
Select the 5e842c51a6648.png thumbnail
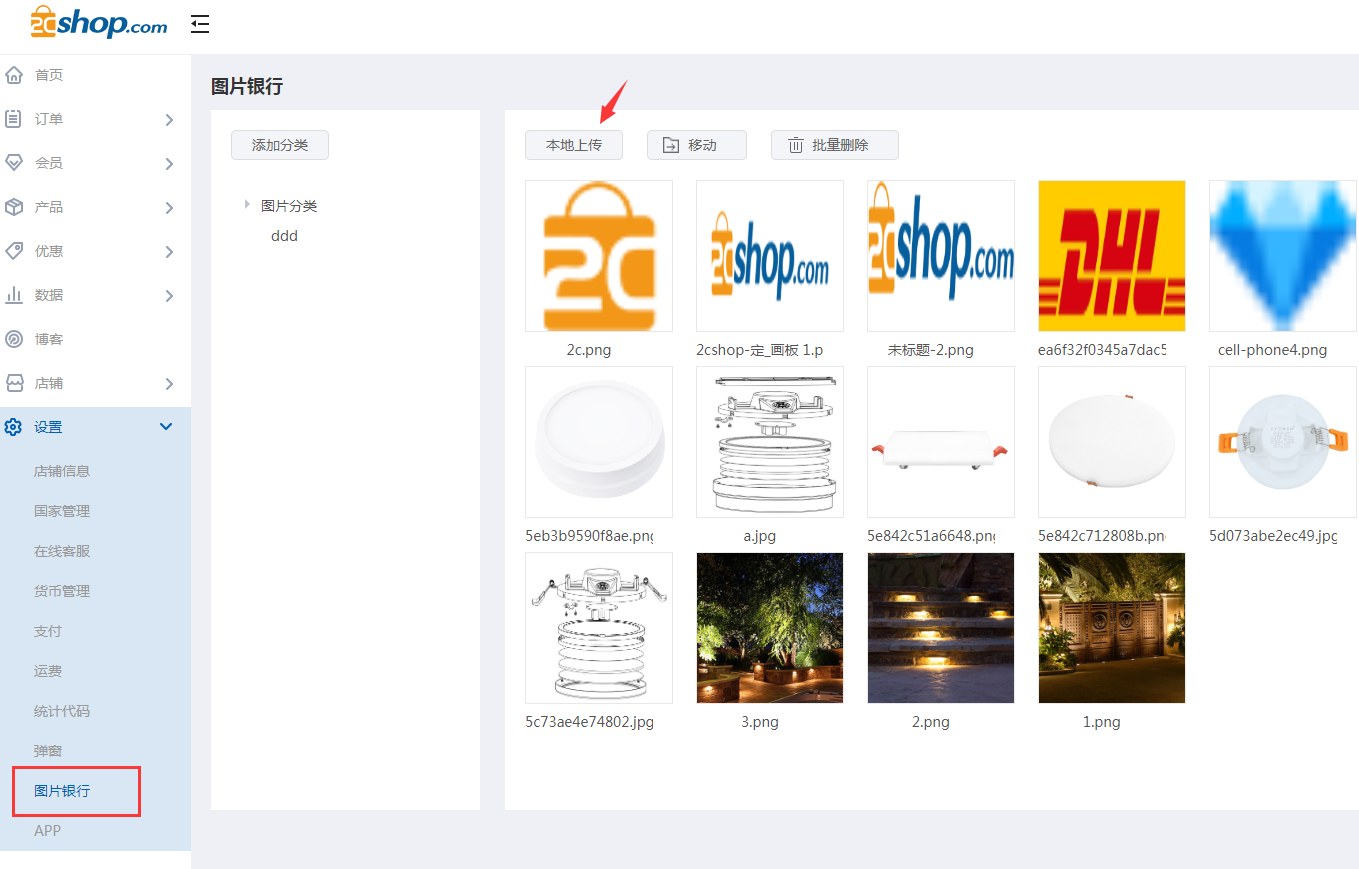pos(941,442)
